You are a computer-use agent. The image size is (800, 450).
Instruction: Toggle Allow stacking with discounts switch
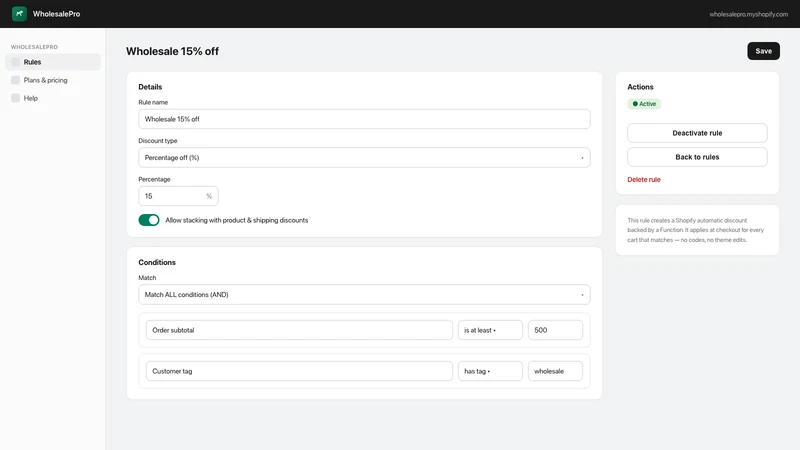[x=149, y=220]
